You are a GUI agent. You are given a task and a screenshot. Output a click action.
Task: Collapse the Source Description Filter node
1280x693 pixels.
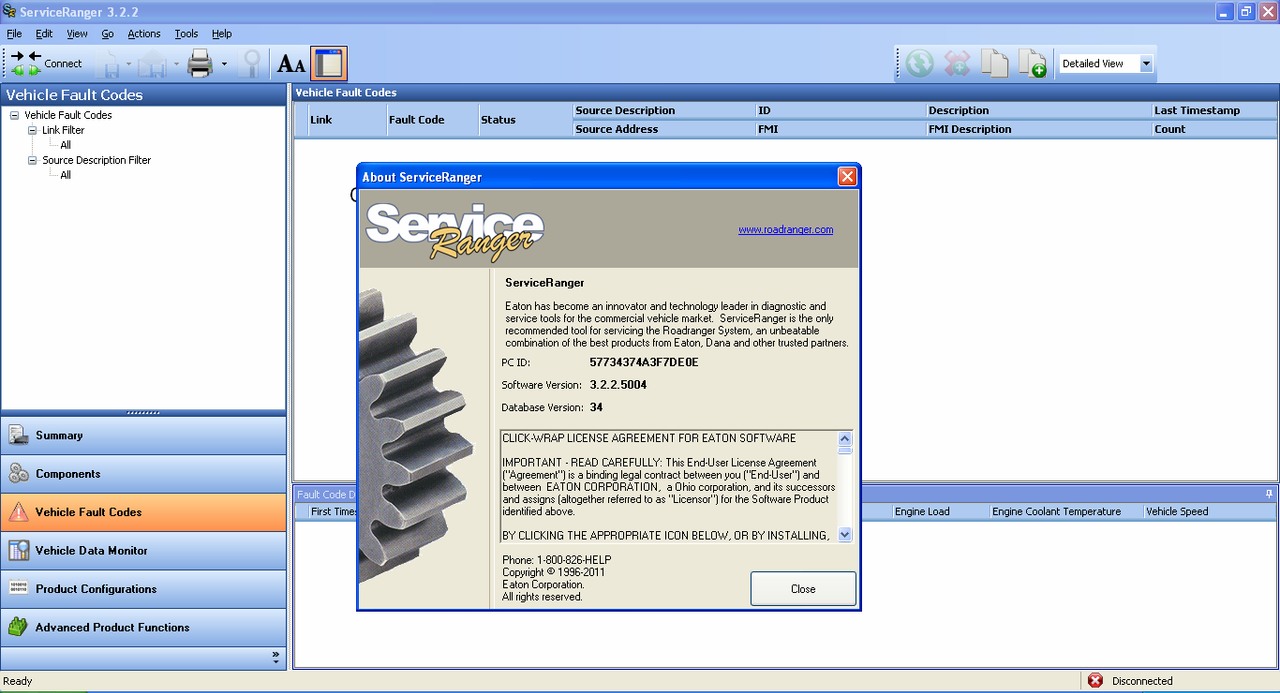point(32,160)
